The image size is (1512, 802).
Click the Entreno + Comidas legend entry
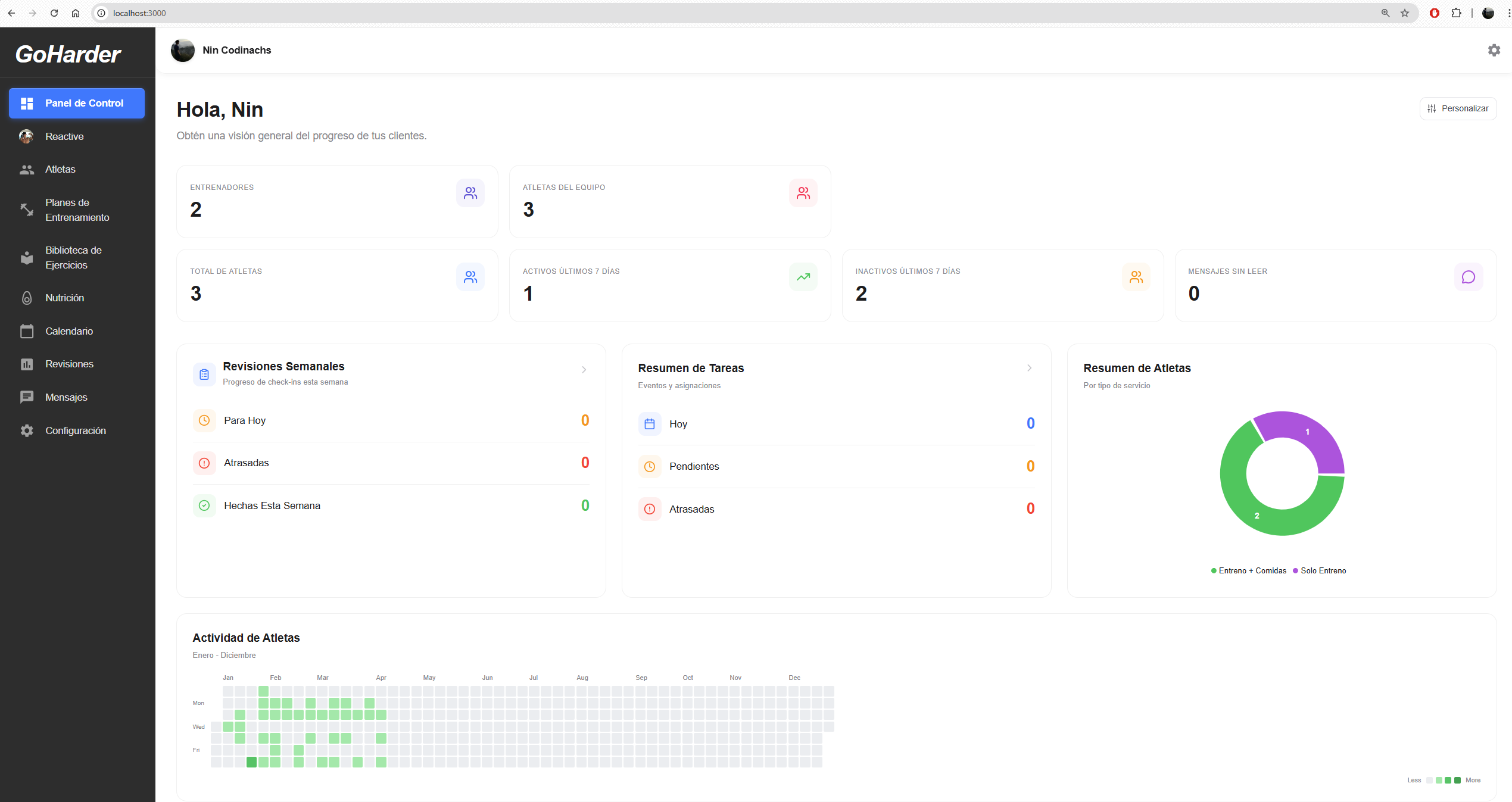[1248, 570]
